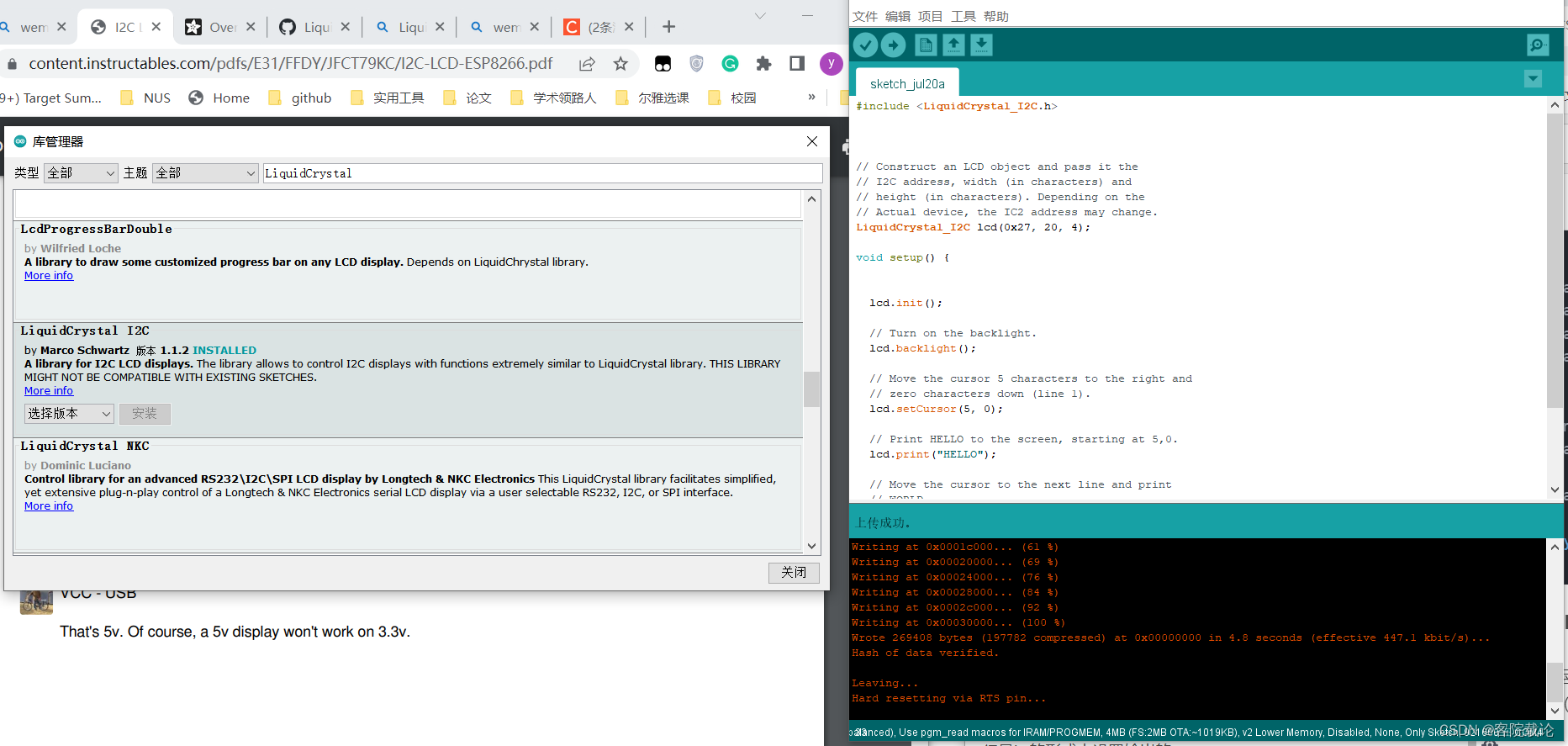This screenshot has height=746, width=1568.
Task: Click the code editor scroll up arrow
Action: tap(1555, 105)
